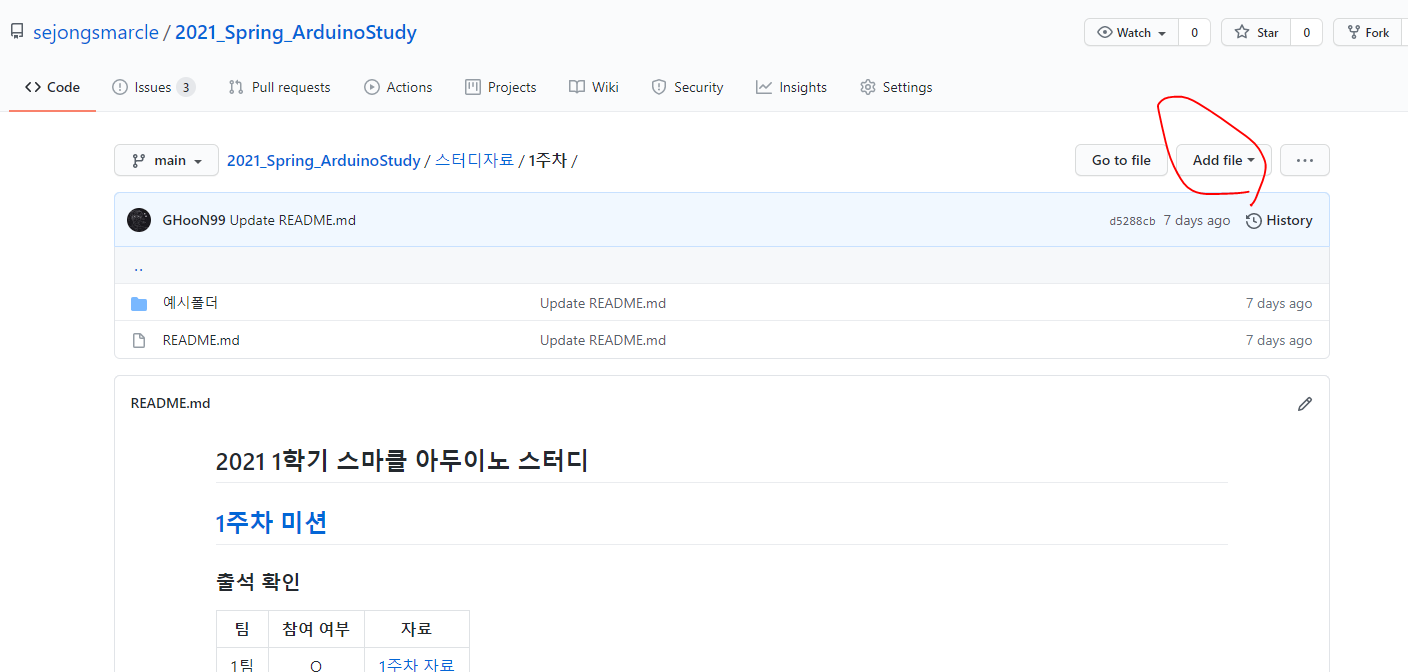1408x672 pixels.
Task: Navigate to 2021_Spring_ArduinoStudy breadcrumb root
Action: [x=324, y=160]
